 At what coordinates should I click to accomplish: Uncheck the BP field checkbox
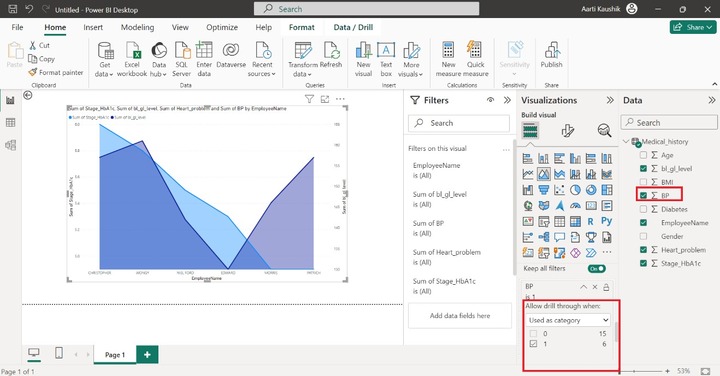643,196
